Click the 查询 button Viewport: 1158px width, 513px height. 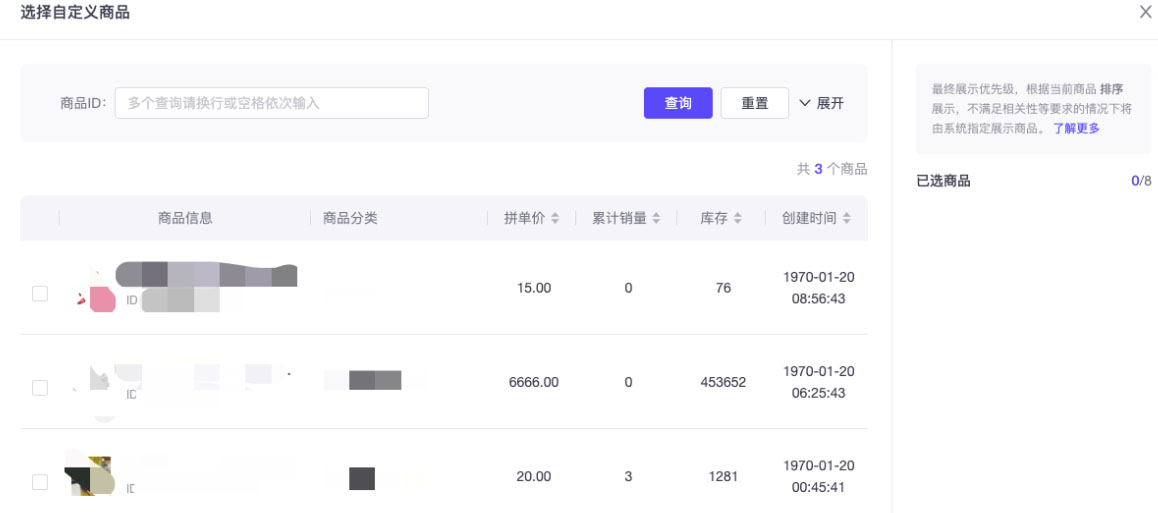[678, 103]
